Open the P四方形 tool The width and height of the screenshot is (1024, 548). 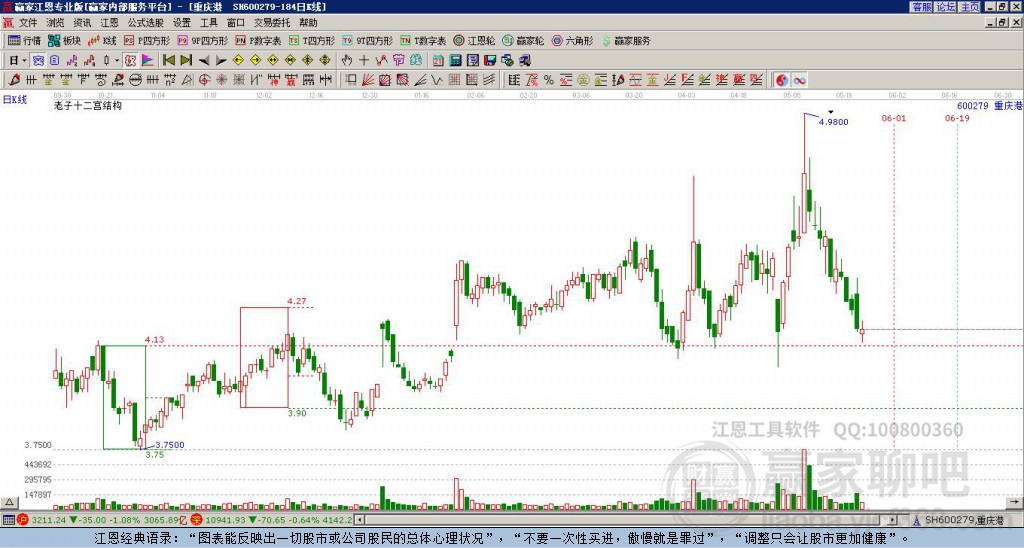147,40
